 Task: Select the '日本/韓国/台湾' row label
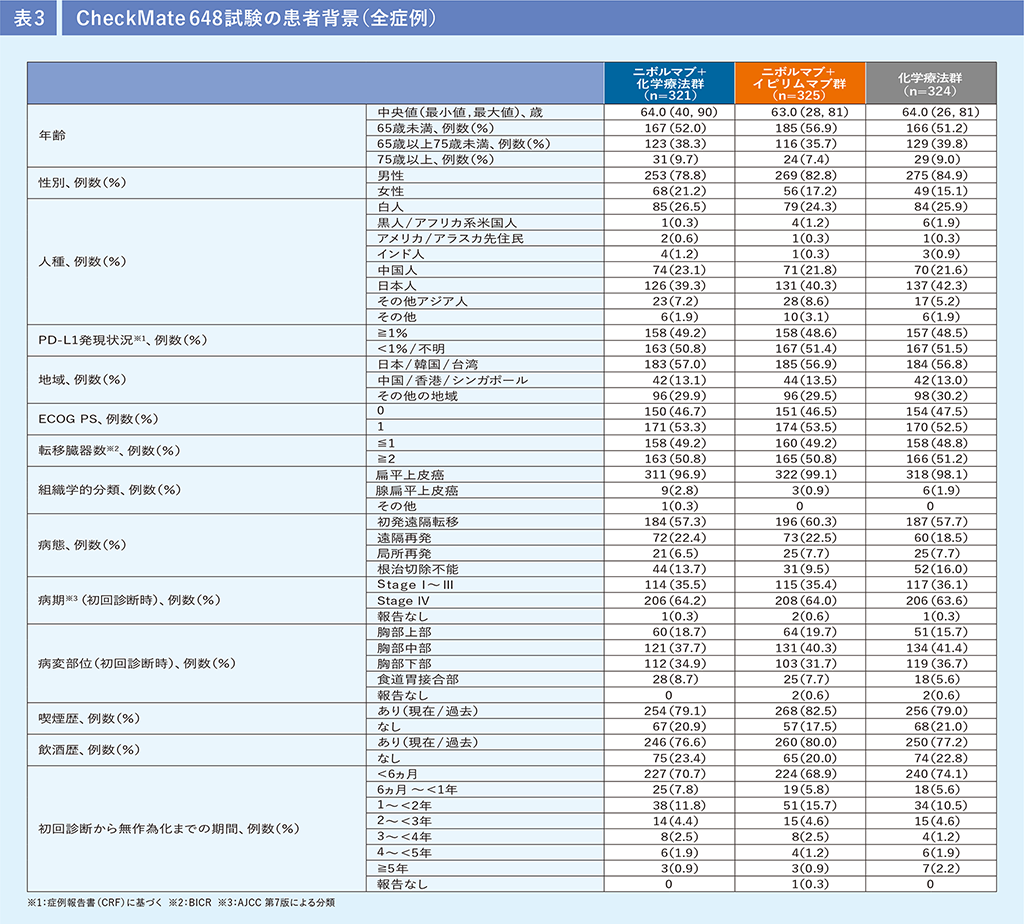pos(428,364)
